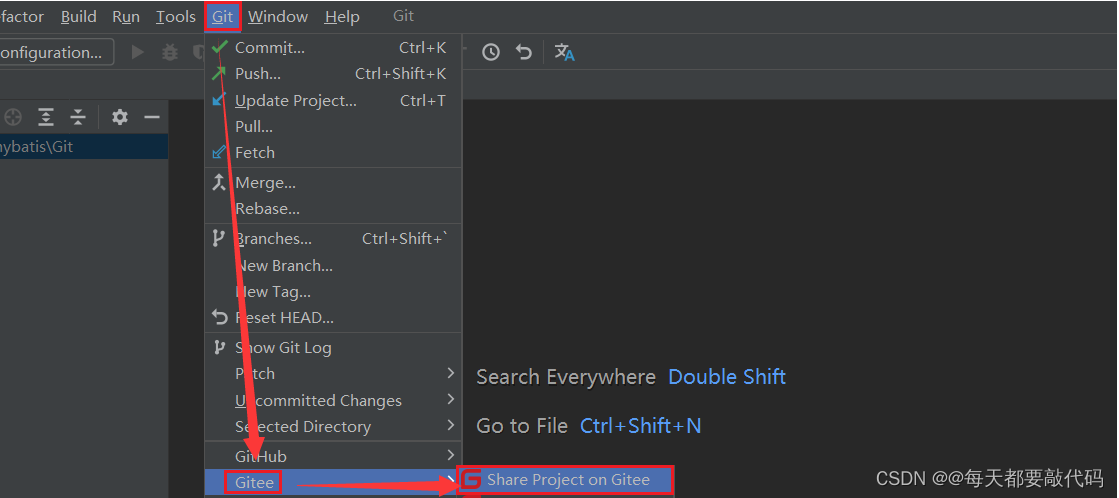
Task: Expand the Patch submenu
Action: (x=333, y=373)
